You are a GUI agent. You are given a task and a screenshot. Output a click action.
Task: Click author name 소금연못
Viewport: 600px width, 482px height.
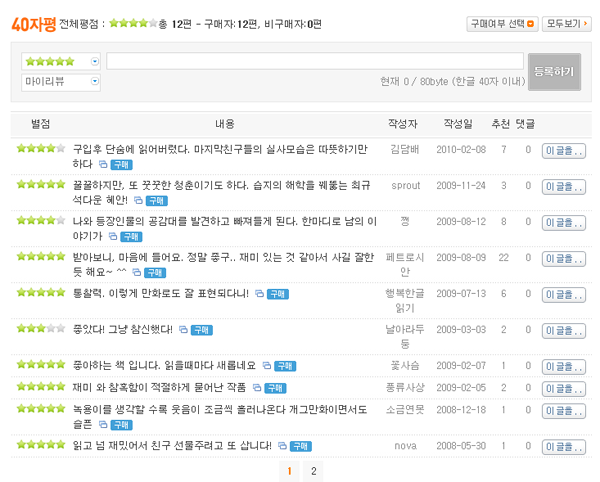[x=405, y=410]
